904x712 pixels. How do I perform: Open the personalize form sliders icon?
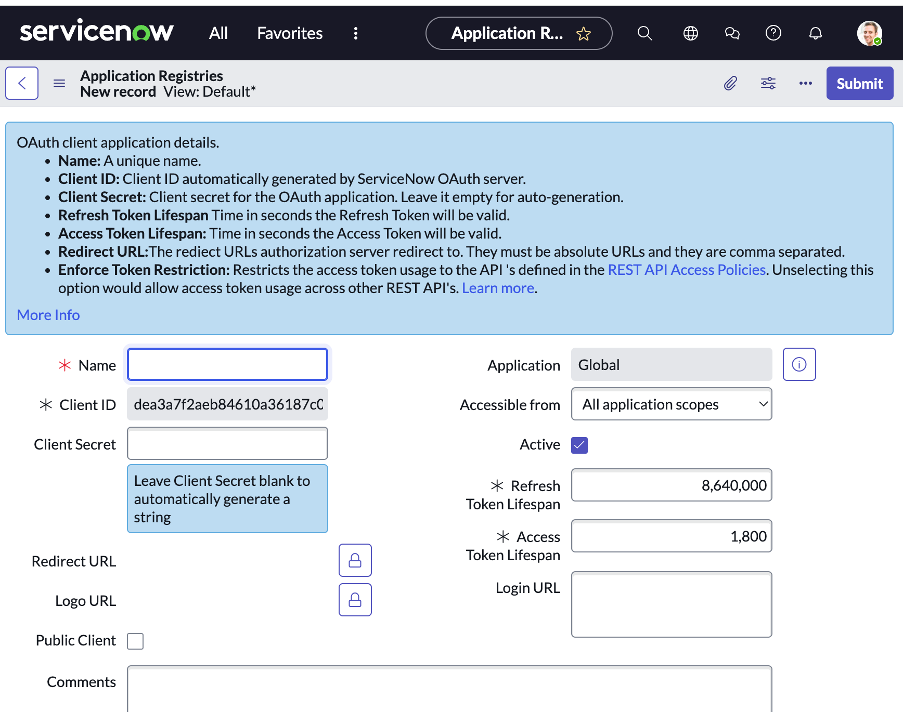pos(768,84)
